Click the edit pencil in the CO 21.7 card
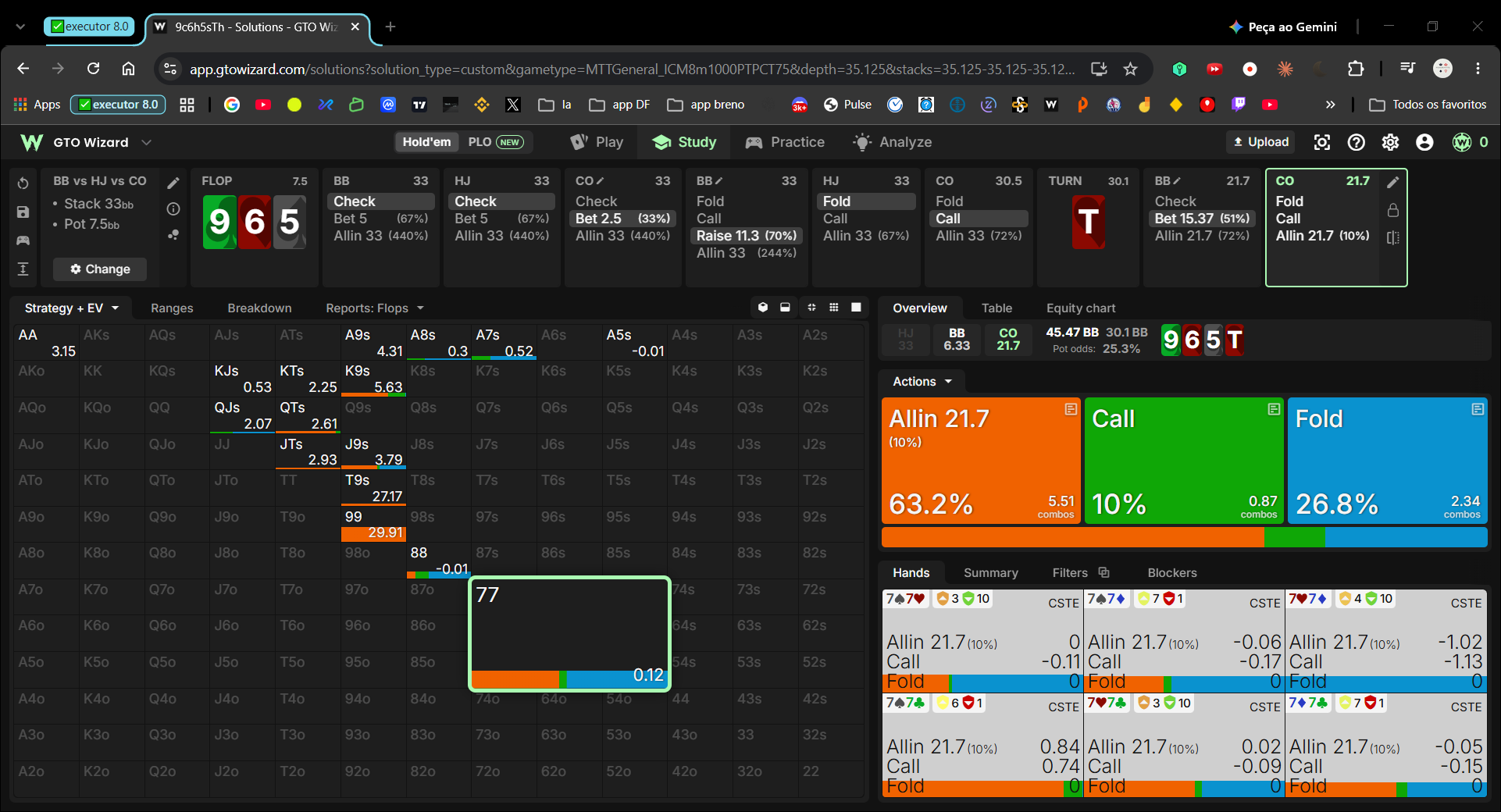1501x812 pixels. [1393, 183]
